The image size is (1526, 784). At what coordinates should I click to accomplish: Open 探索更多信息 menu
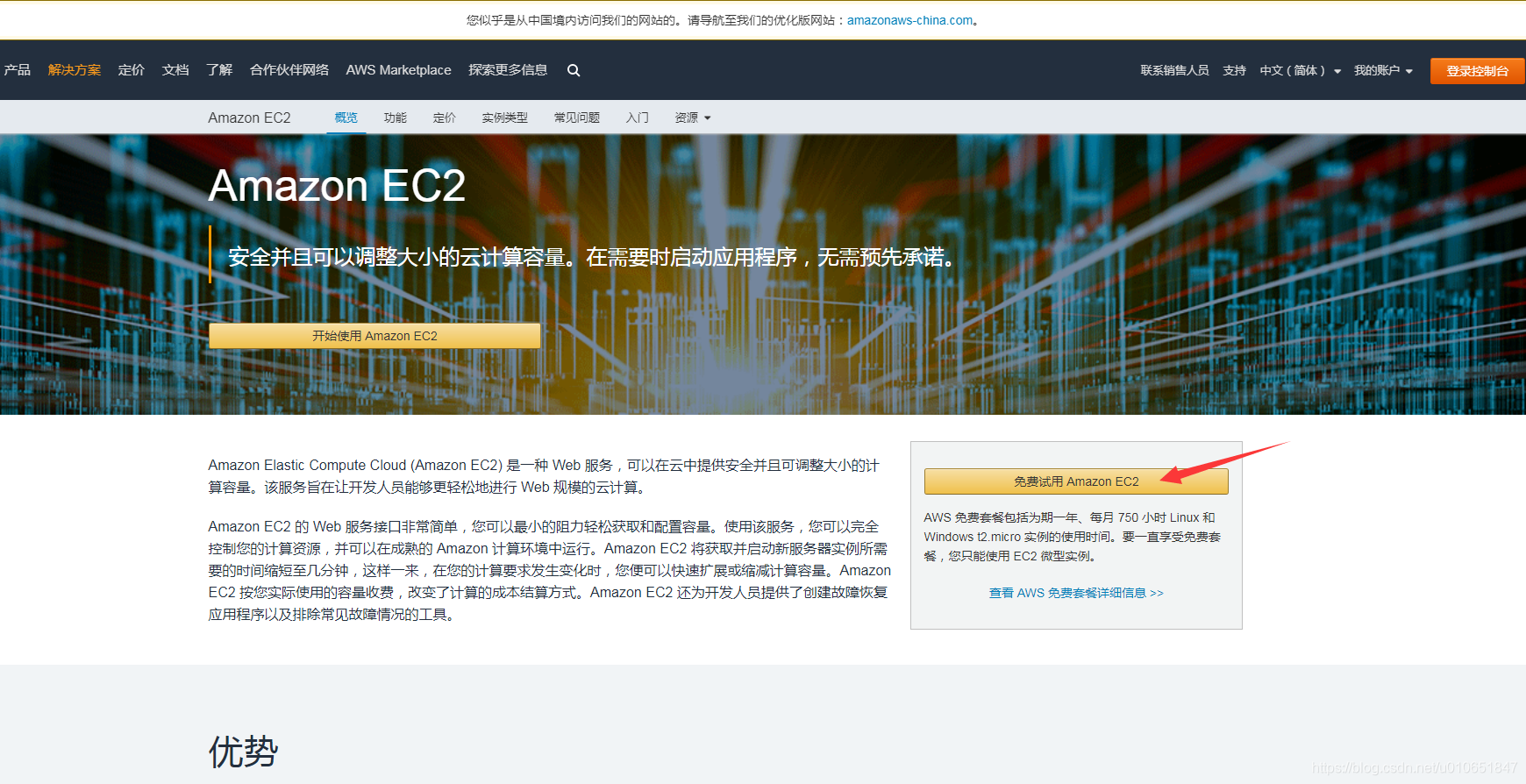[x=508, y=70]
